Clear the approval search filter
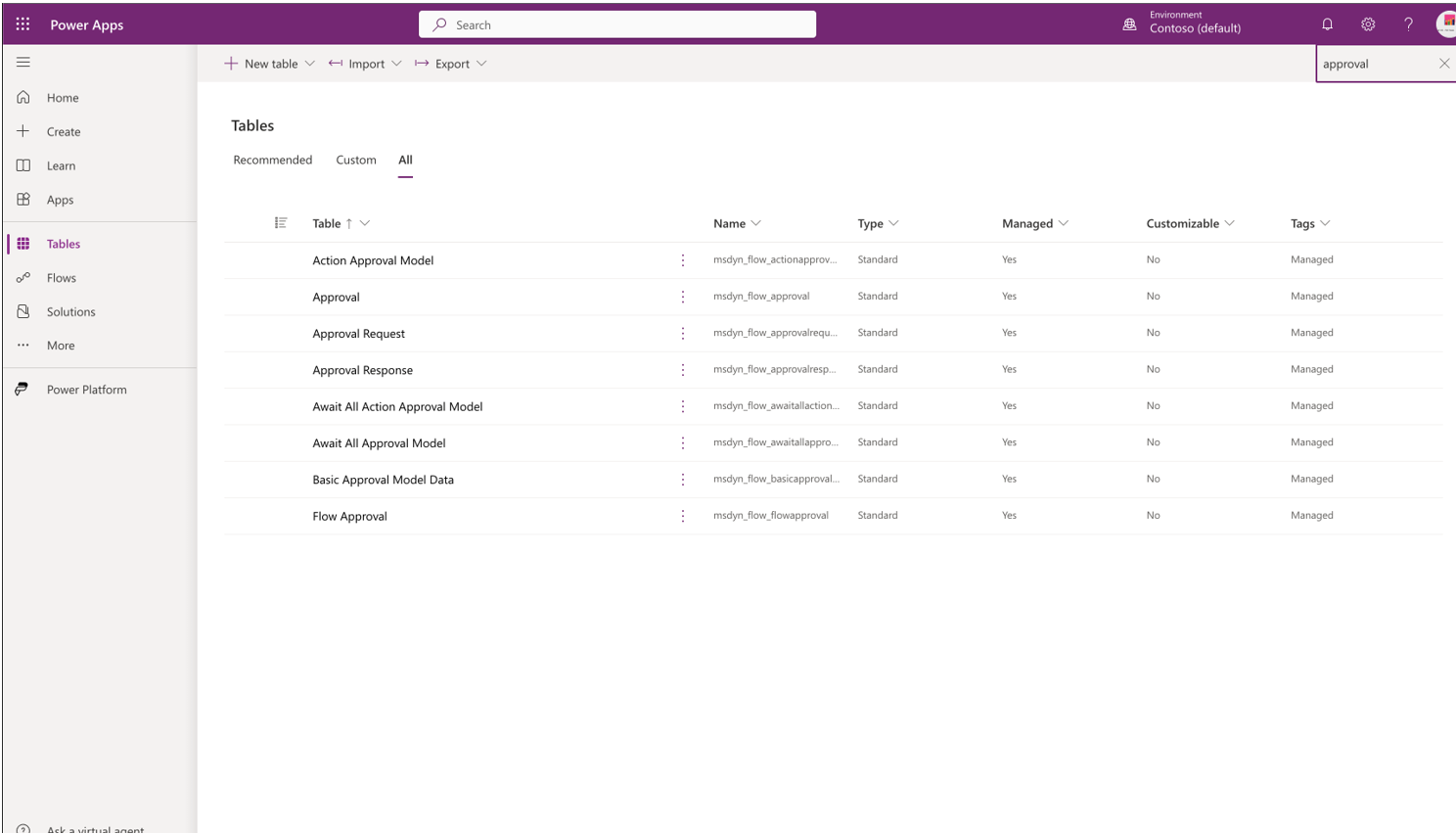This screenshot has width=1456, height=834. 1444,64
